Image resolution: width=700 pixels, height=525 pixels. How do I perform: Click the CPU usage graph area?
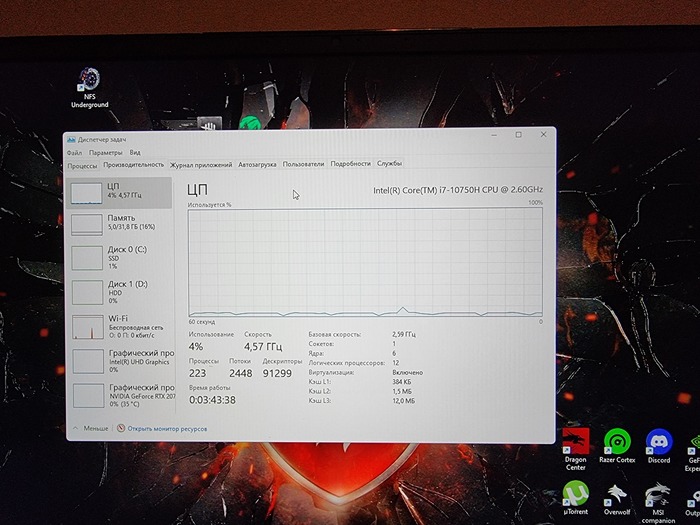point(365,262)
